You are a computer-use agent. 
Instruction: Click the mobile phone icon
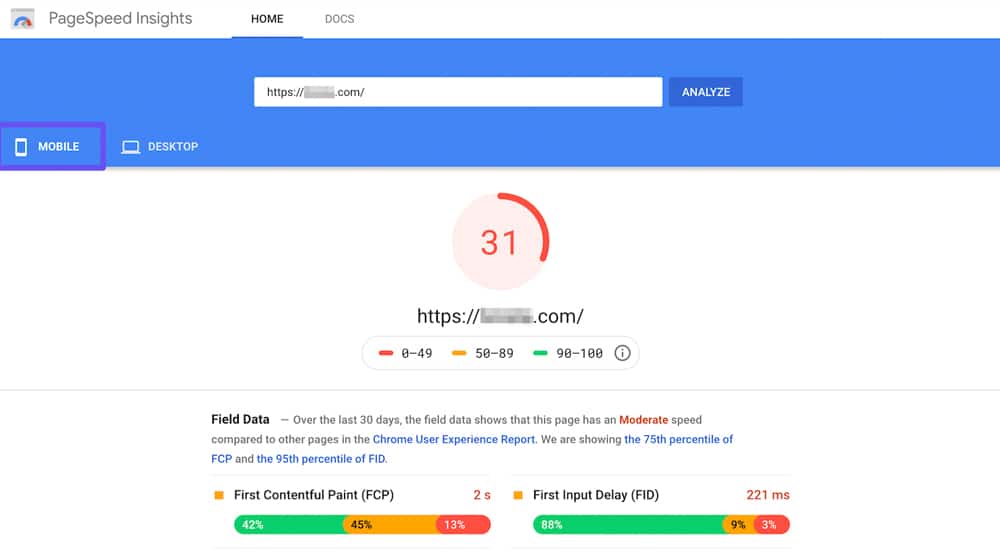[x=21, y=147]
